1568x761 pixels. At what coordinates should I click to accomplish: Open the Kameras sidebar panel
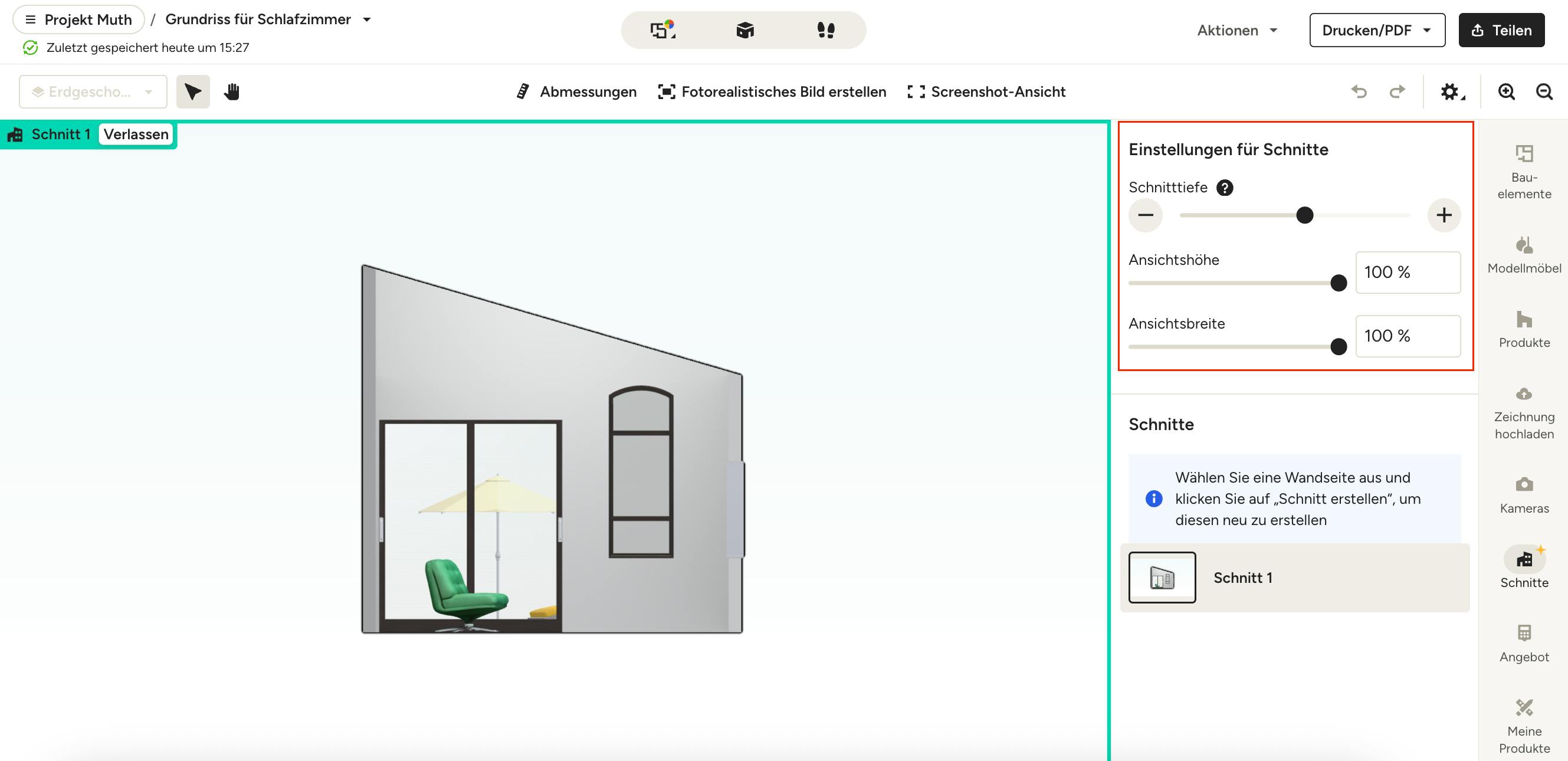(1524, 495)
